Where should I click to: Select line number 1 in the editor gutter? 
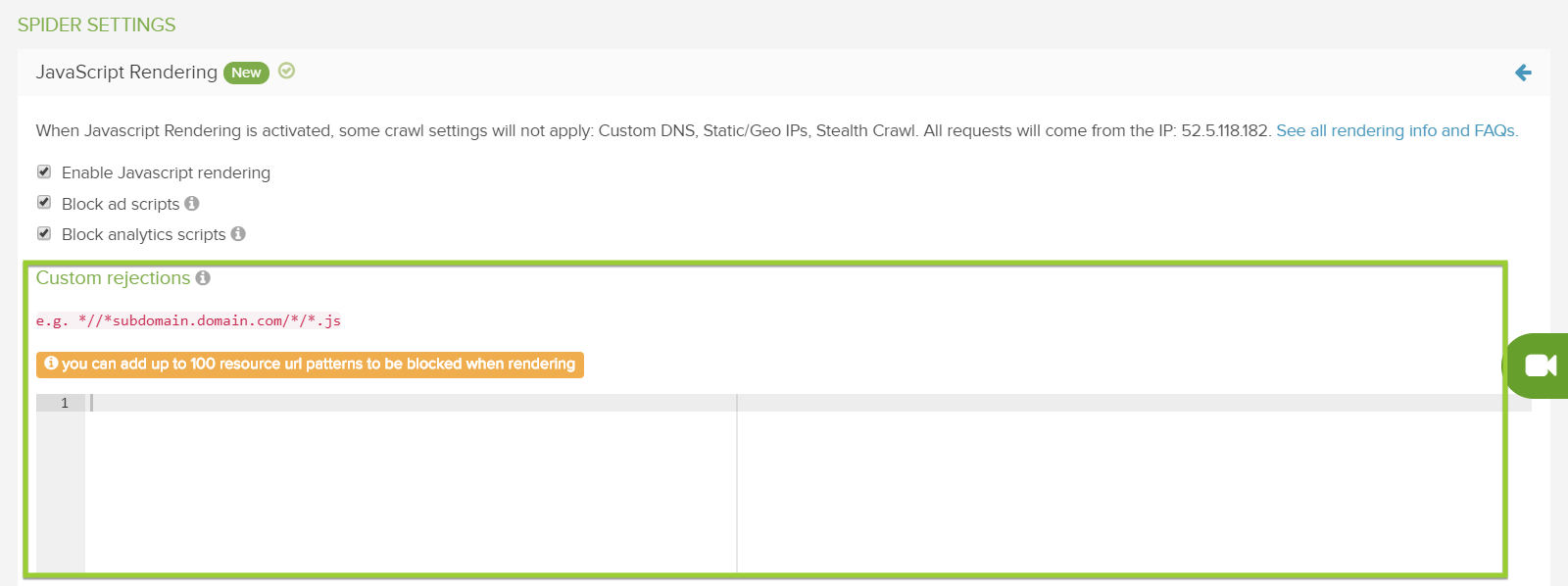tap(65, 403)
